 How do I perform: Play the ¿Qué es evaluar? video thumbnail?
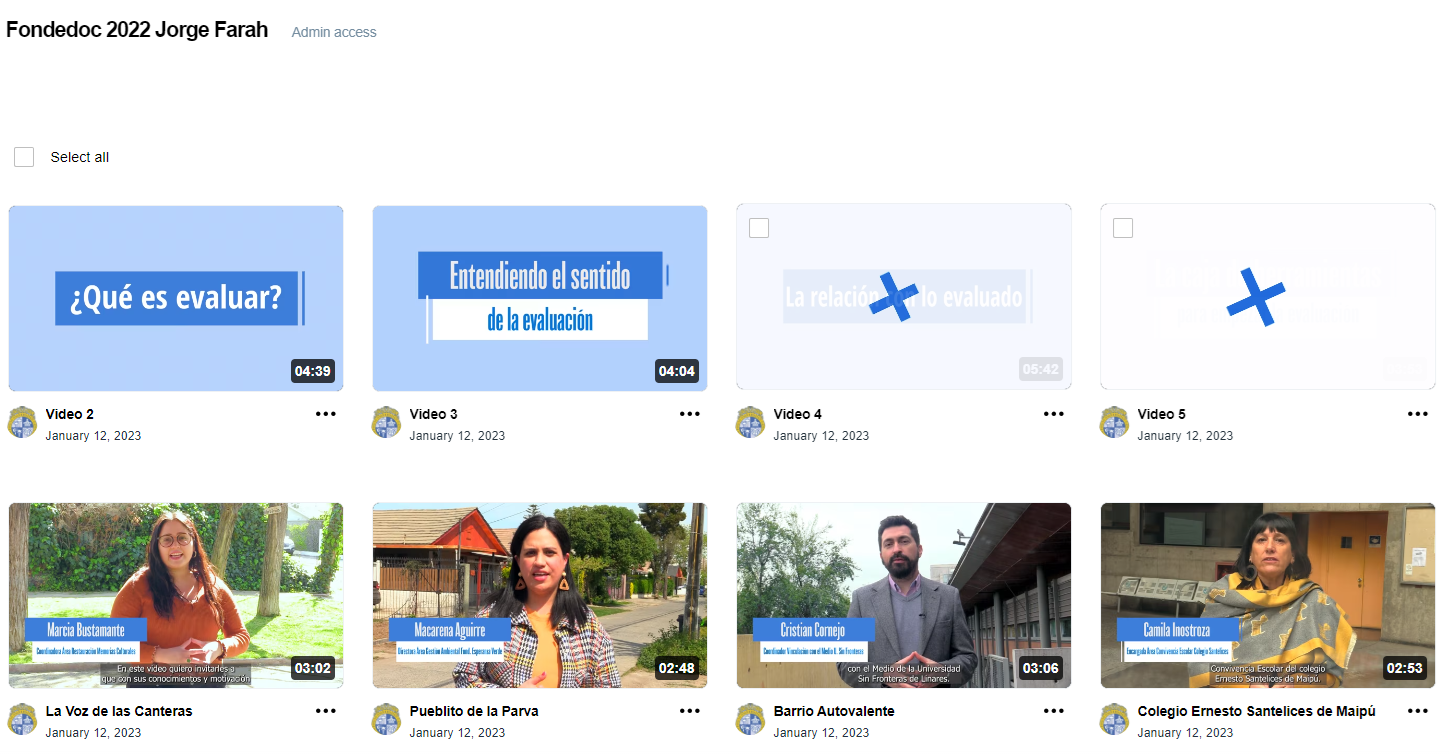176,298
